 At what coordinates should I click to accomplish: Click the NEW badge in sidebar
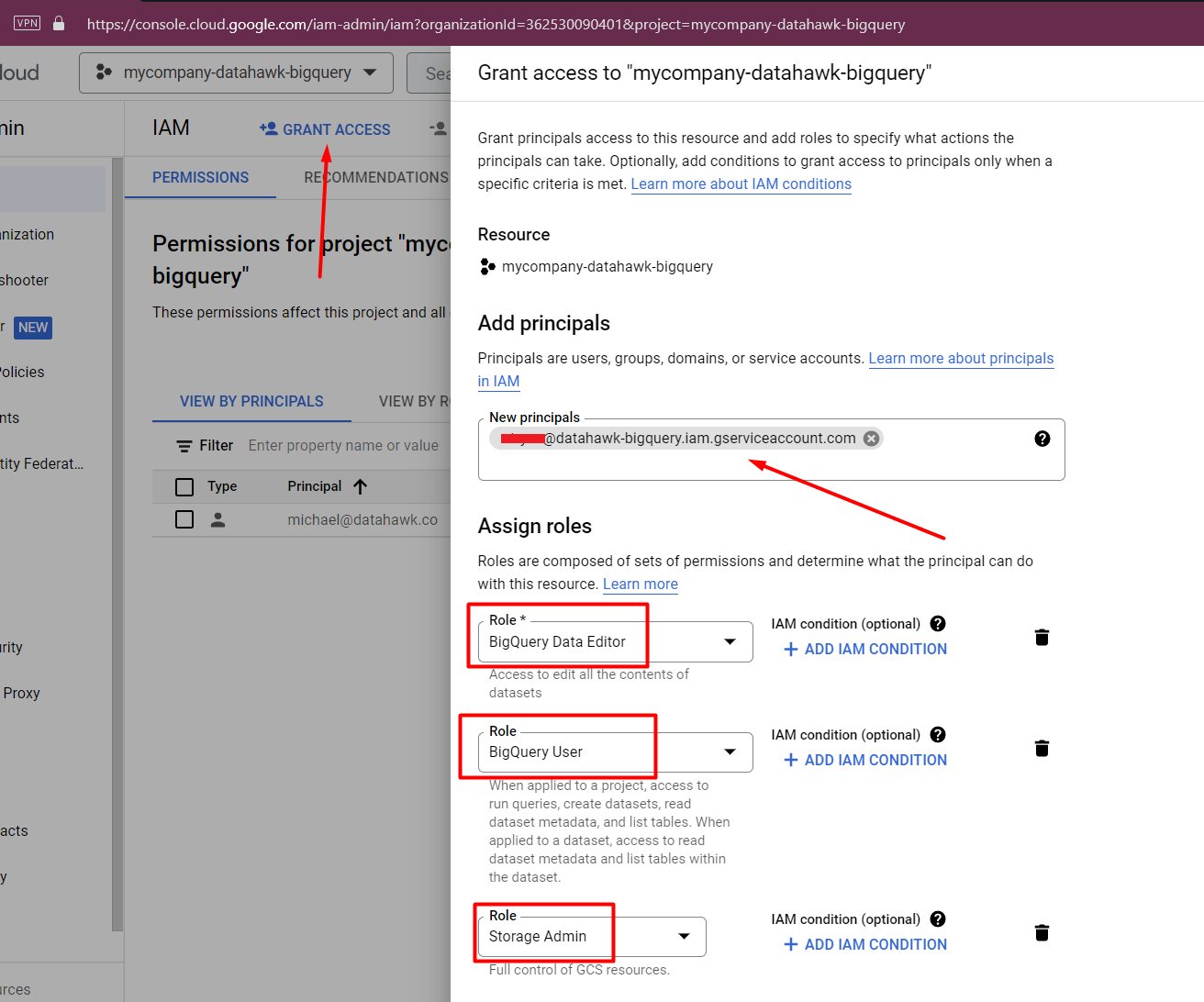coord(33,328)
